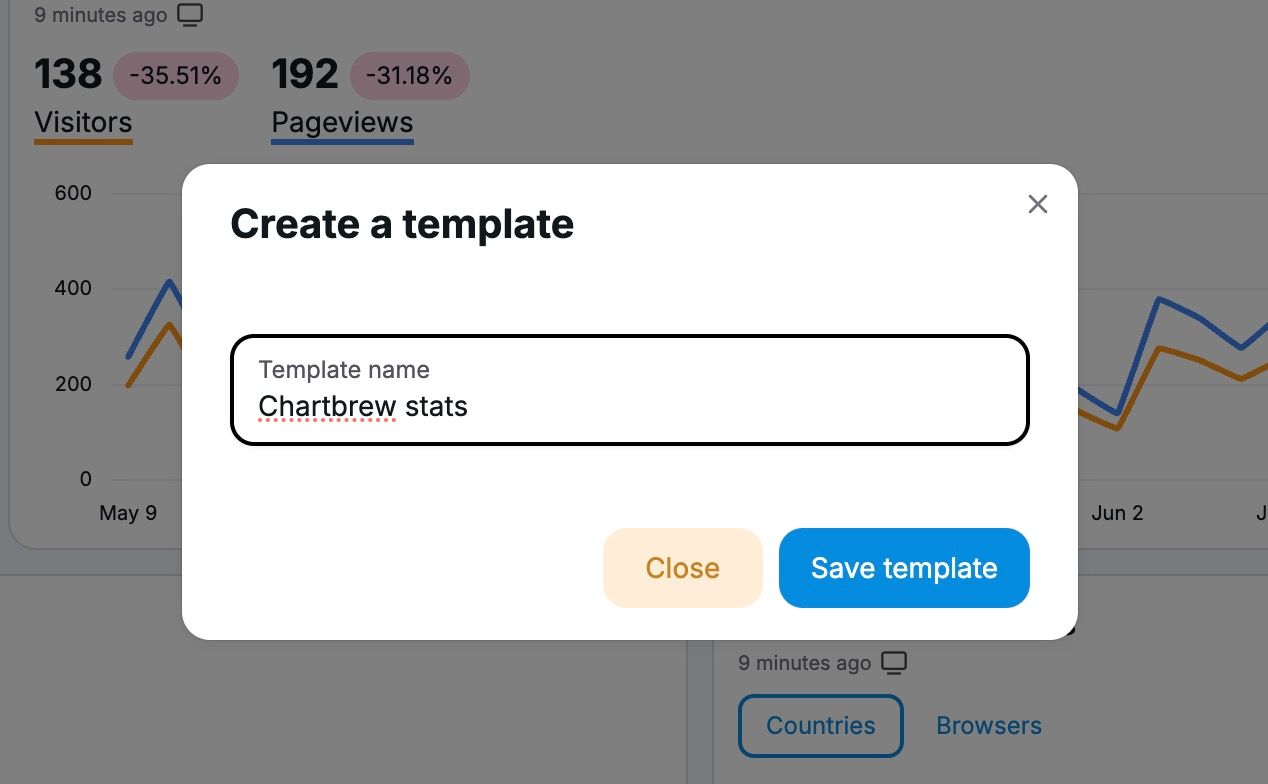Screen dimensions: 1268x784
Task: Toggle the Visitors count display
Action: coord(68,73)
